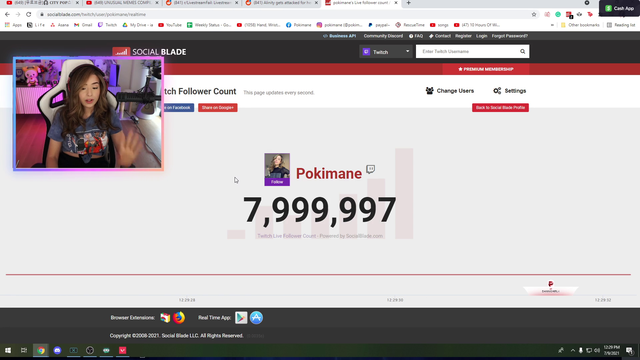
Task: Click Back to Social Blade Profile button
Action: coord(500,107)
